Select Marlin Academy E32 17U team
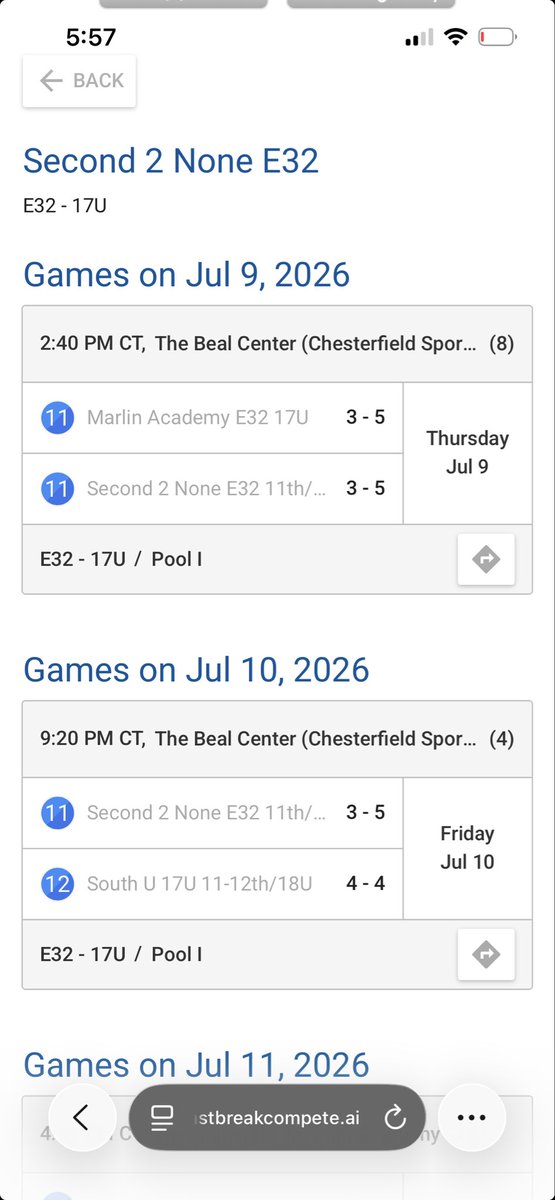The width and height of the screenshot is (555, 1200). click(177, 417)
